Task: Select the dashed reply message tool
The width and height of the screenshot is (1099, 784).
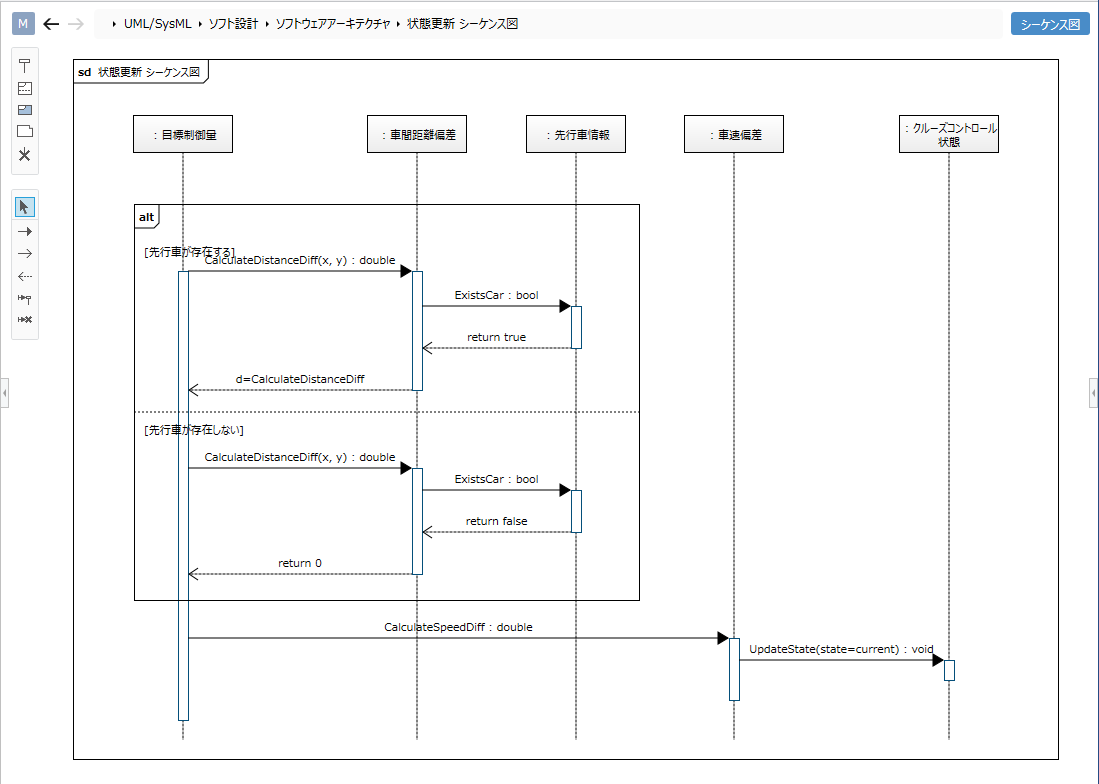Action: 25,276
